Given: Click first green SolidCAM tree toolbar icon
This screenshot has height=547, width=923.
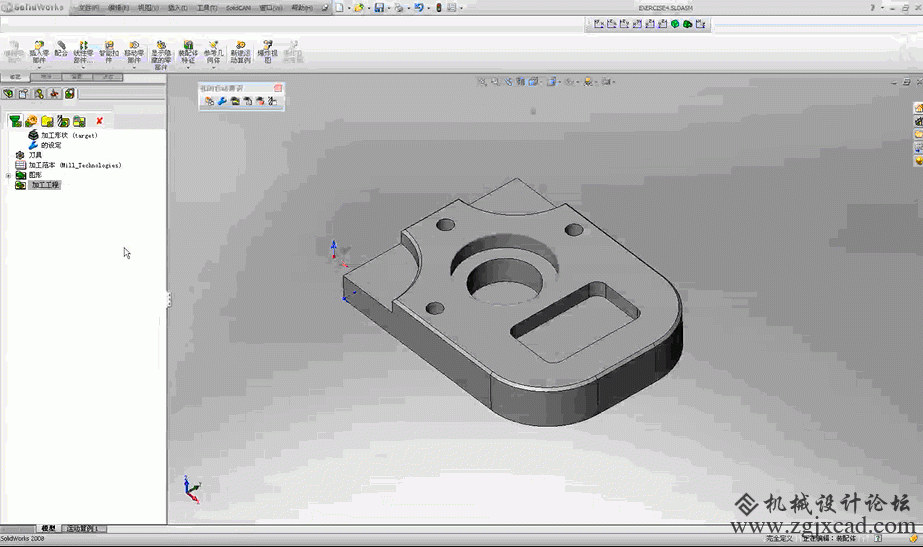Looking at the screenshot, I should coord(15,121).
